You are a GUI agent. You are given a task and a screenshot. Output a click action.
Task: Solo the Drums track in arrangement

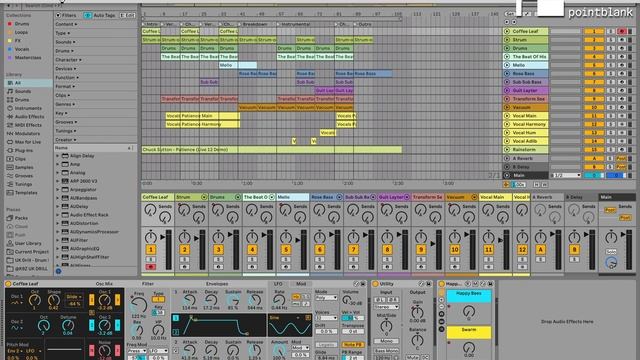(x=611, y=48)
